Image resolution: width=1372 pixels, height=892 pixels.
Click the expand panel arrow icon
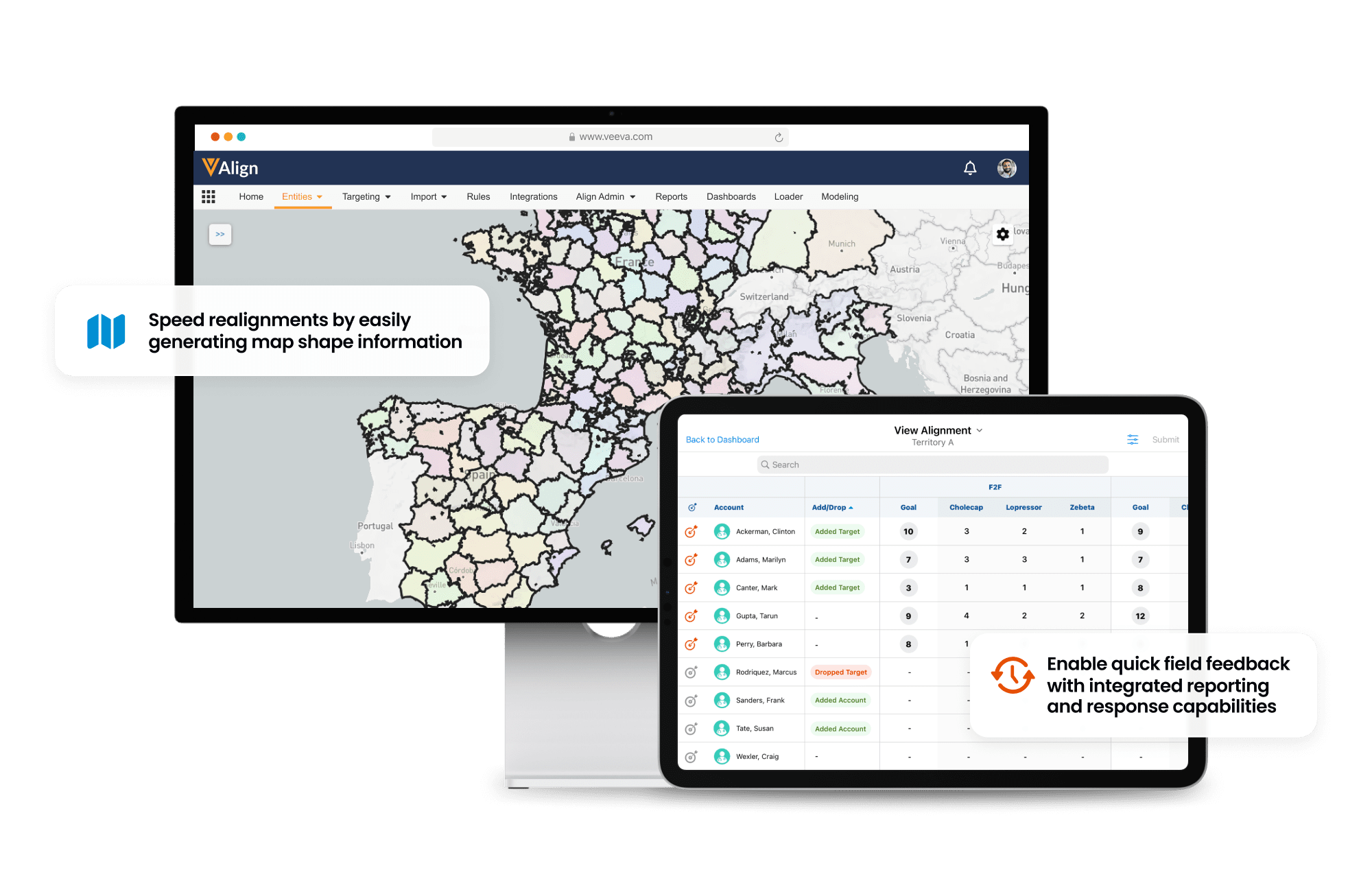pos(220,234)
